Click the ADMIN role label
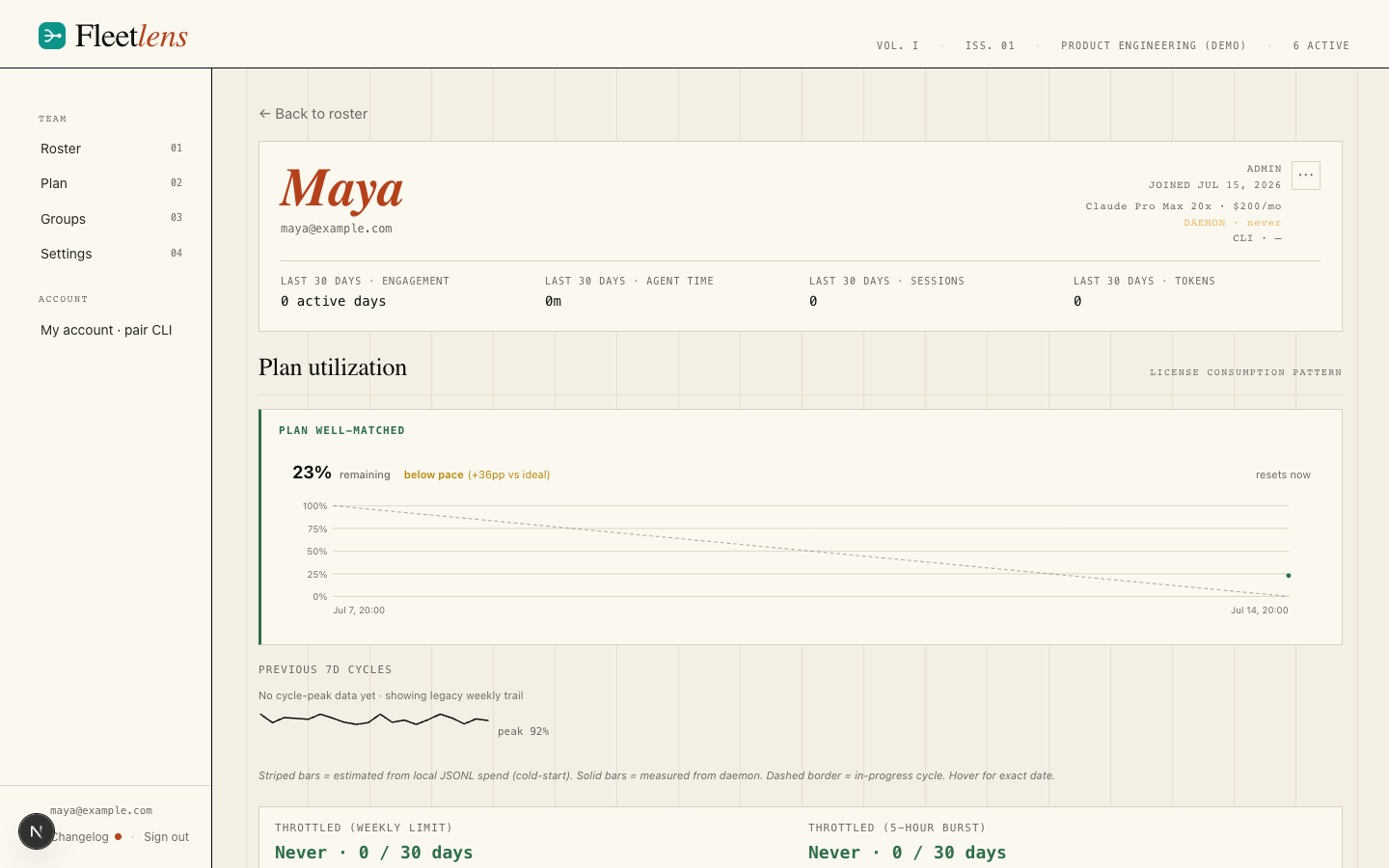The height and width of the screenshot is (868, 1389). tap(1264, 169)
